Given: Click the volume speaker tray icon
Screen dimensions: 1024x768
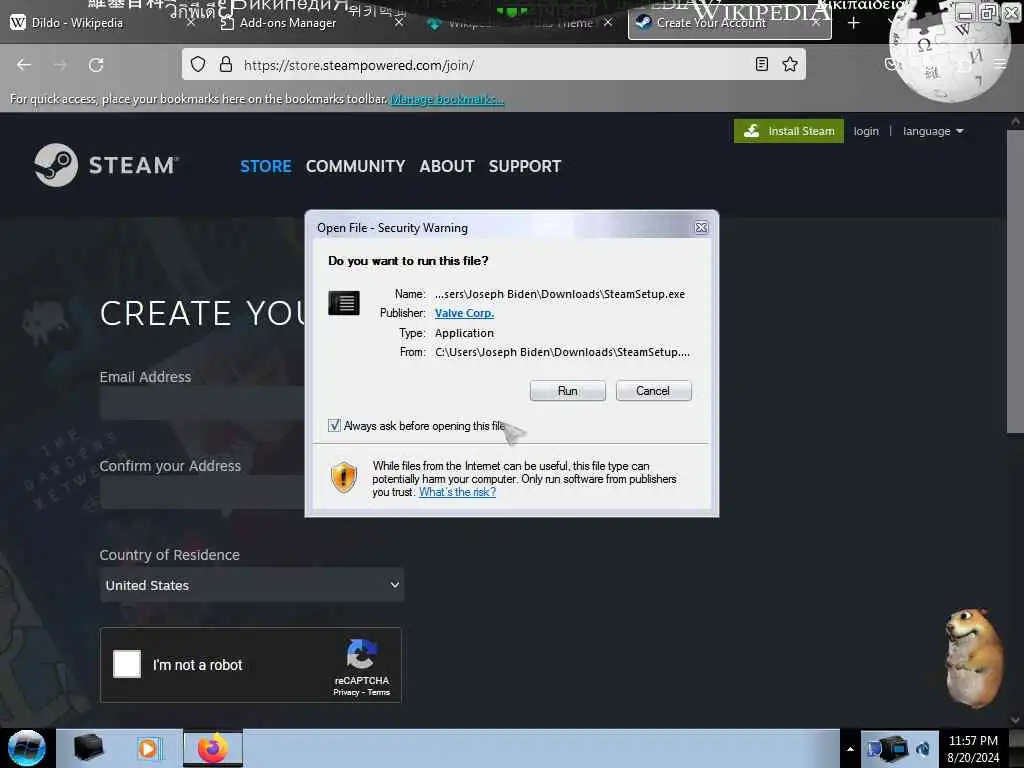Looking at the screenshot, I should 923,749.
